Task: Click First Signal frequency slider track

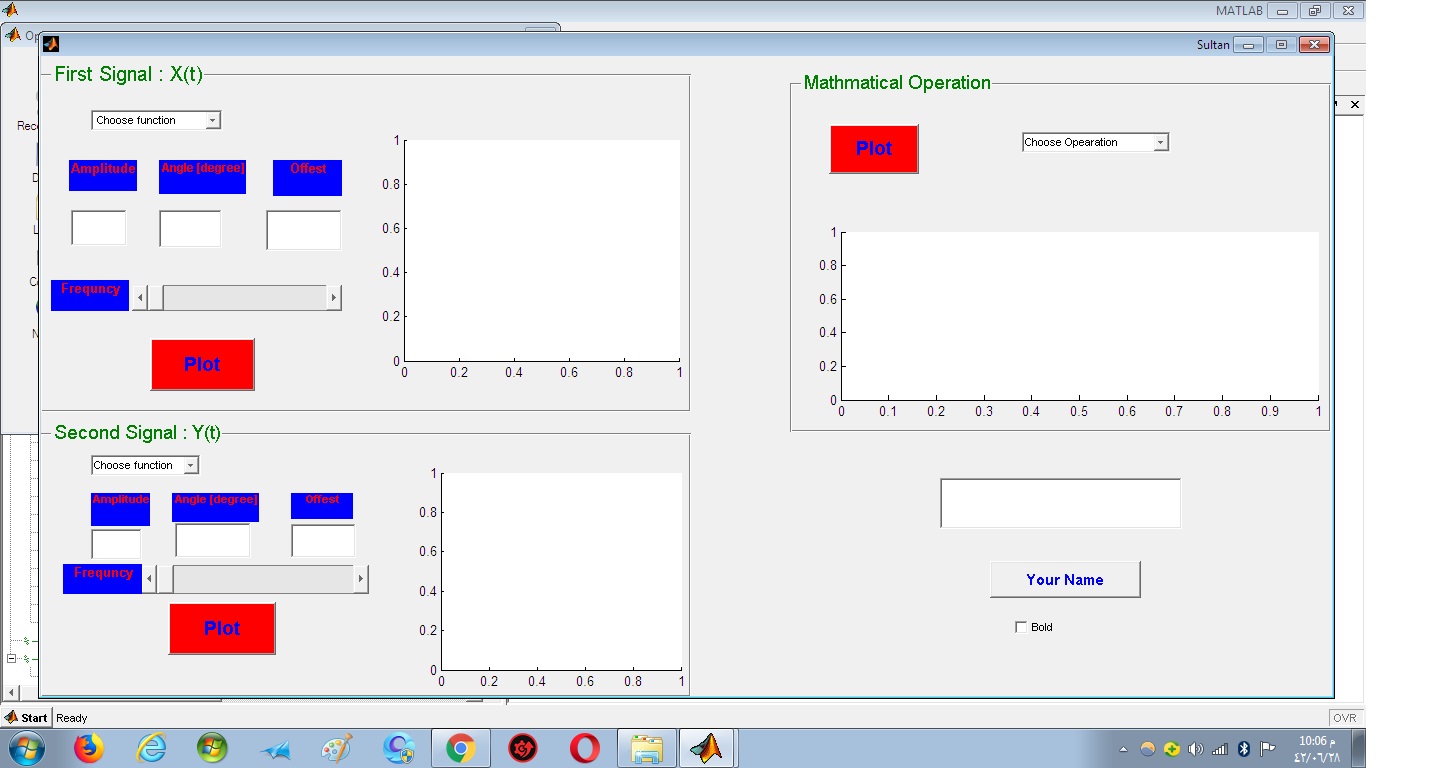Action: (245, 297)
